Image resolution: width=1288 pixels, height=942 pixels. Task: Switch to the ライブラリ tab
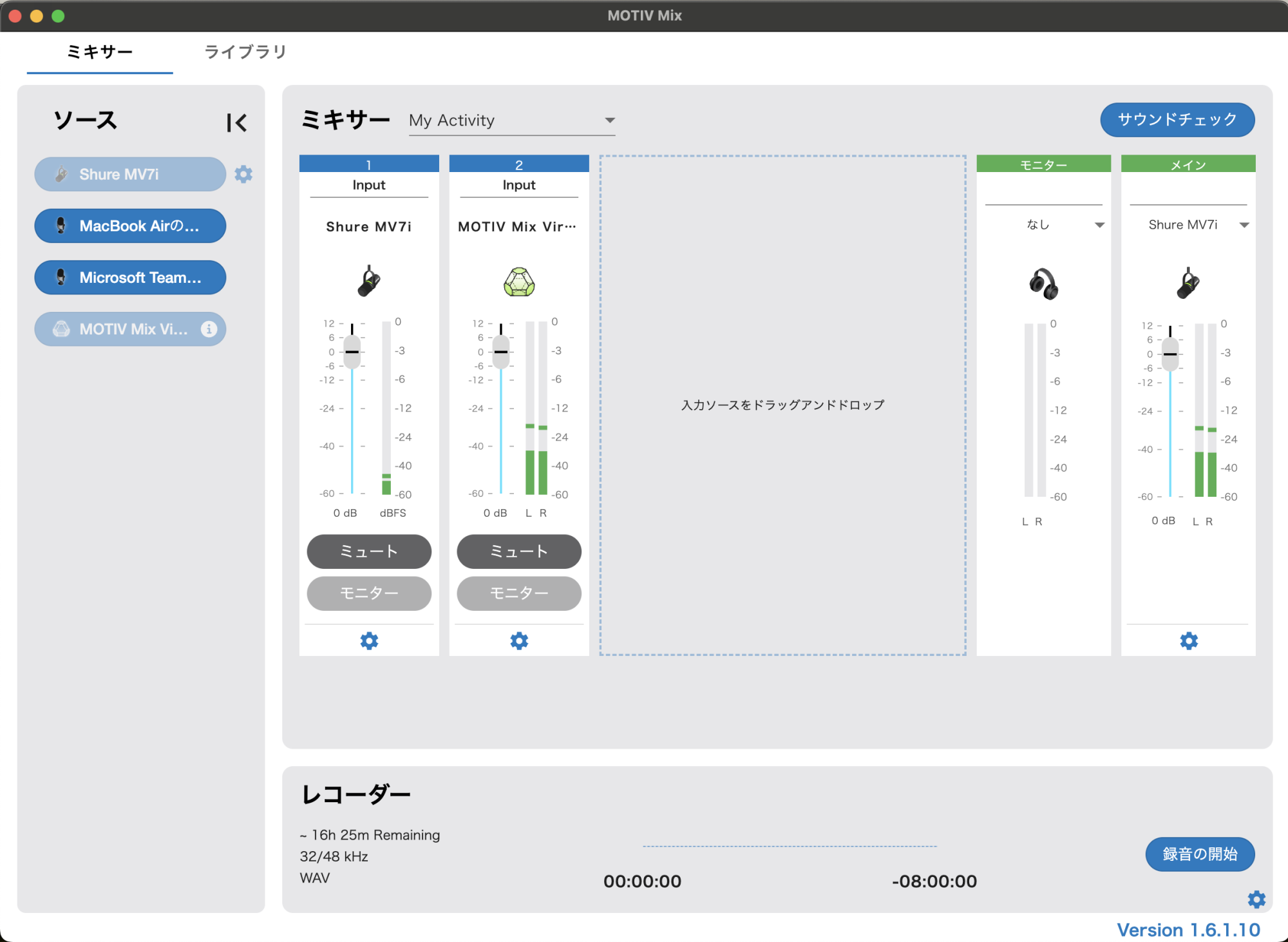coord(245,52)
